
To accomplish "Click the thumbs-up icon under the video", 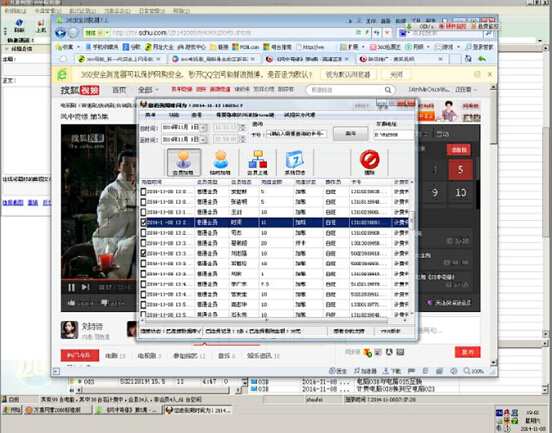I will 71,303.
